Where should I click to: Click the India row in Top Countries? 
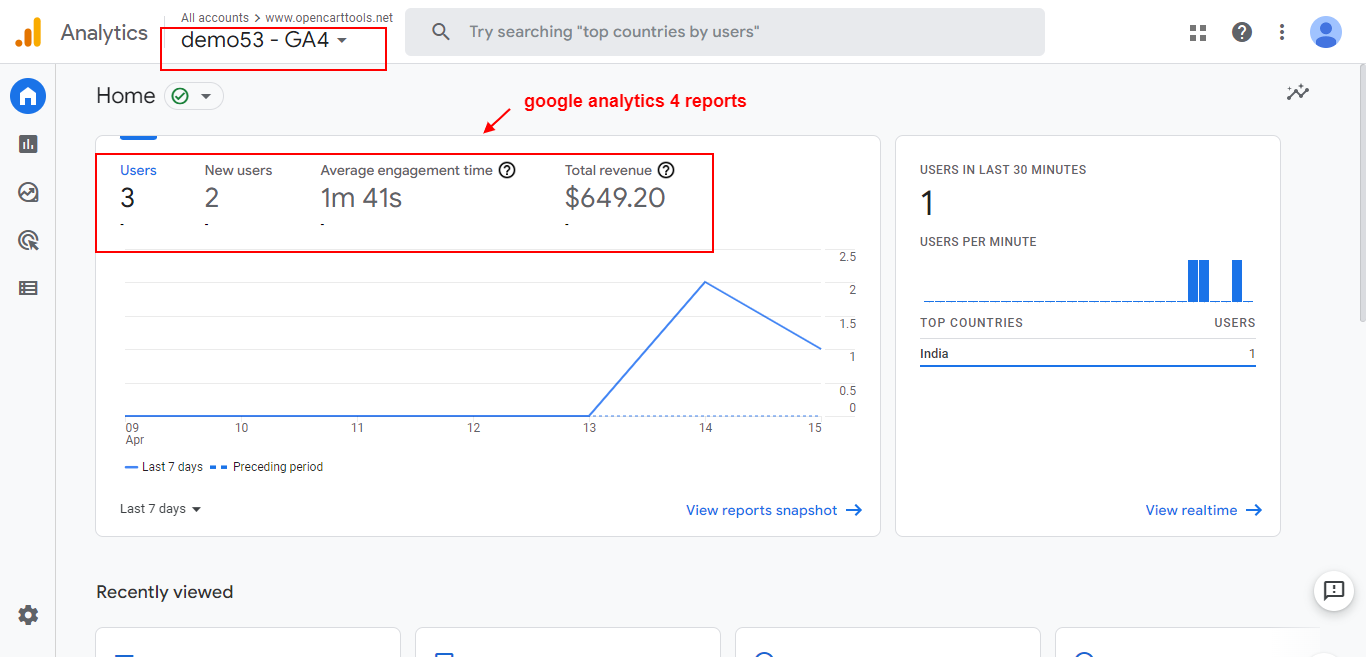point(1088,354)
